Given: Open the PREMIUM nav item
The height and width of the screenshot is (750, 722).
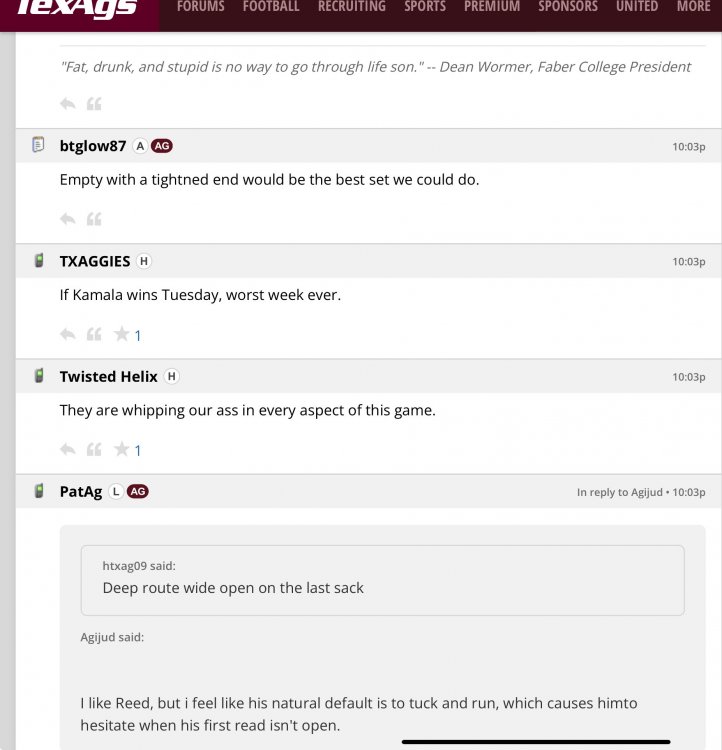Looking at the screenshot, I should pos(492,7).
